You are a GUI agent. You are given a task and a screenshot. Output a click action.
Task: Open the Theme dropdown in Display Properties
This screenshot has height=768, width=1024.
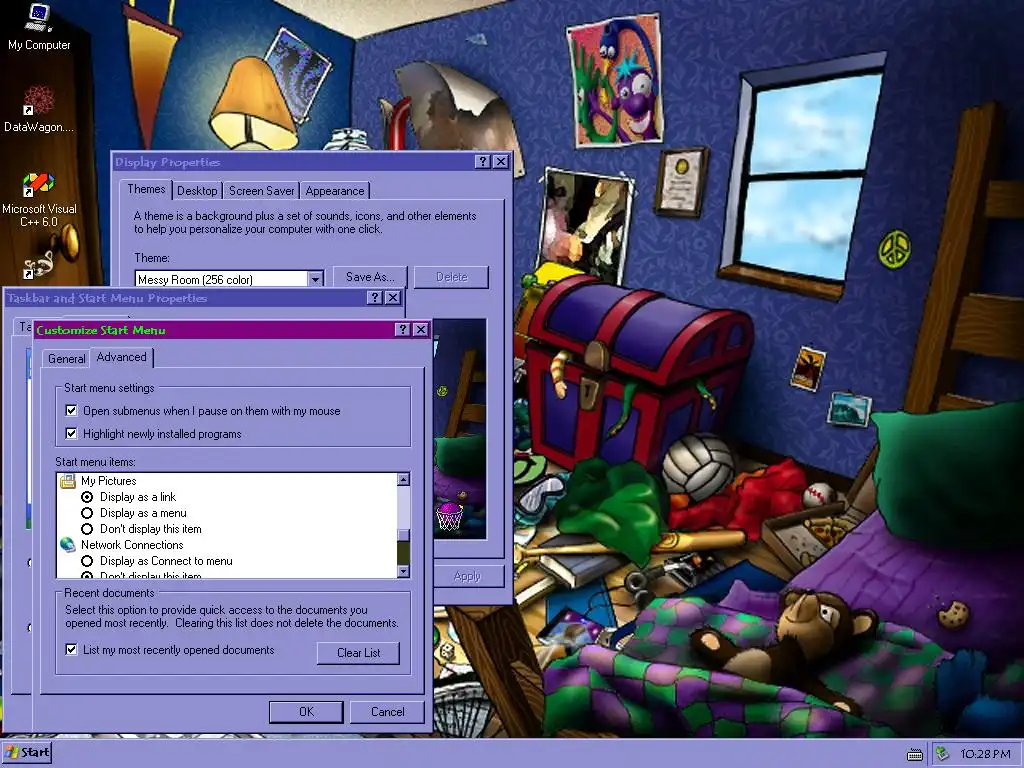(315, 280)
